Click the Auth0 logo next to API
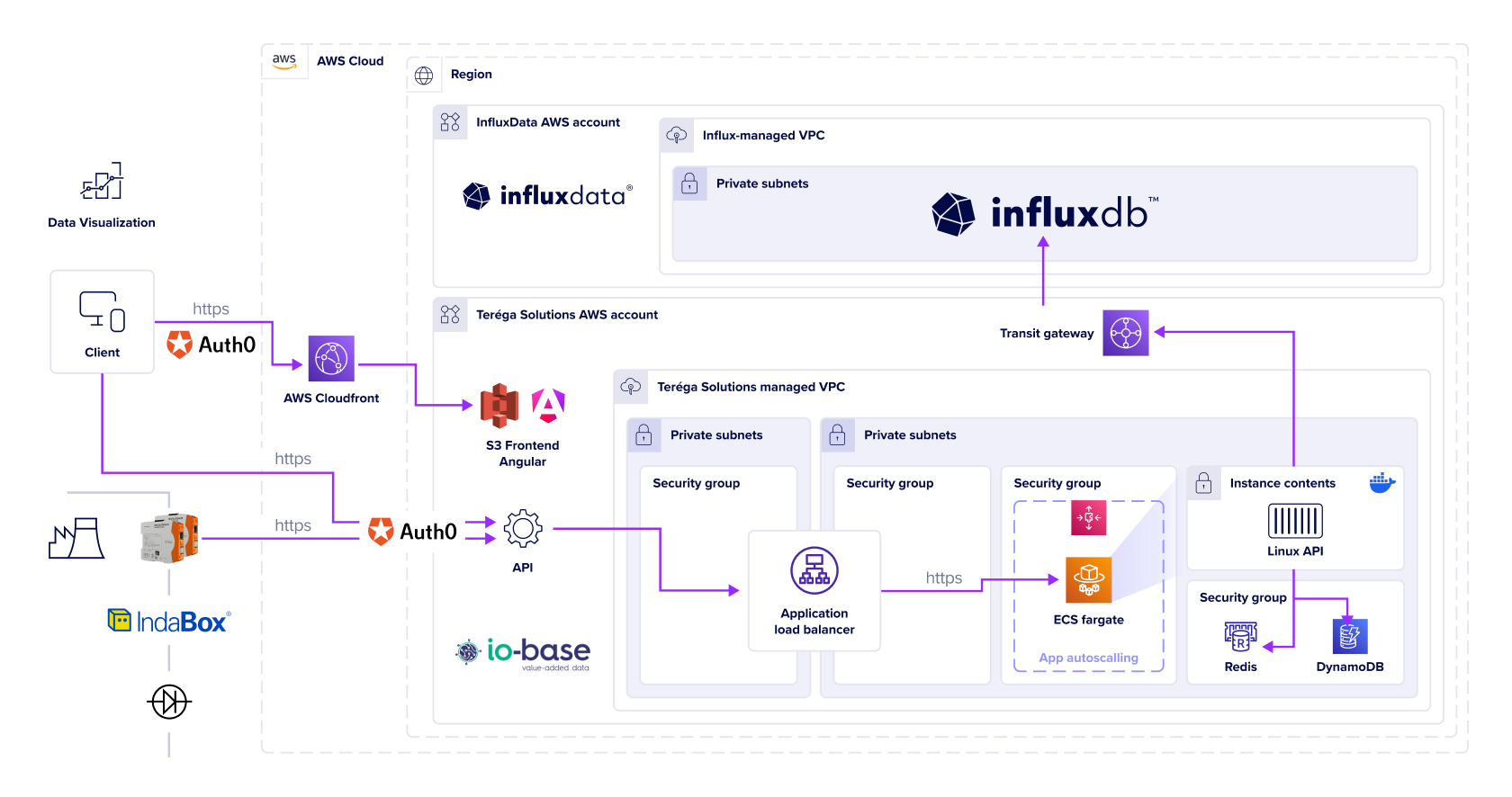This screenshot has height=797, width=1512. tap(413, 531)
